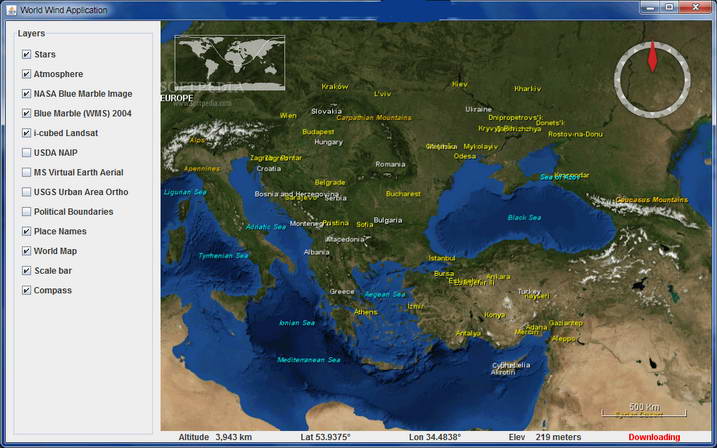Click the Belgrade city label
The image size is (717, 448).
330,182
